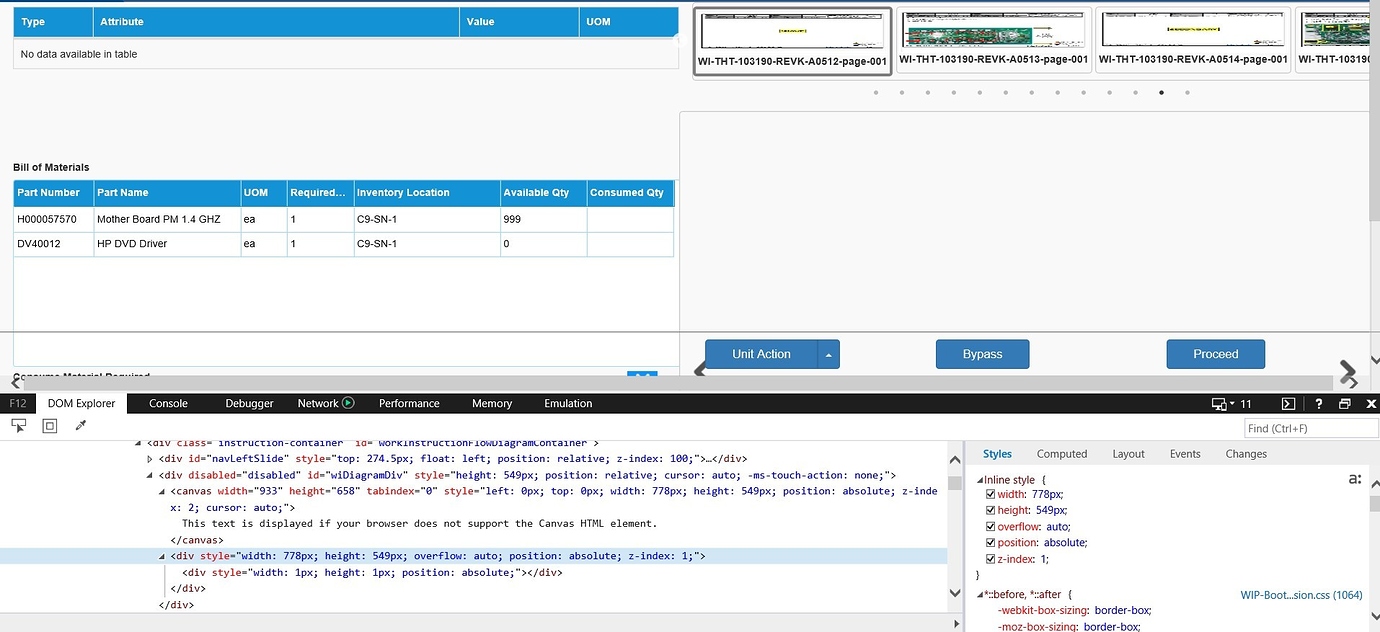Click the Unit Action button
The image size is (1380, 632).
[761, 354]
